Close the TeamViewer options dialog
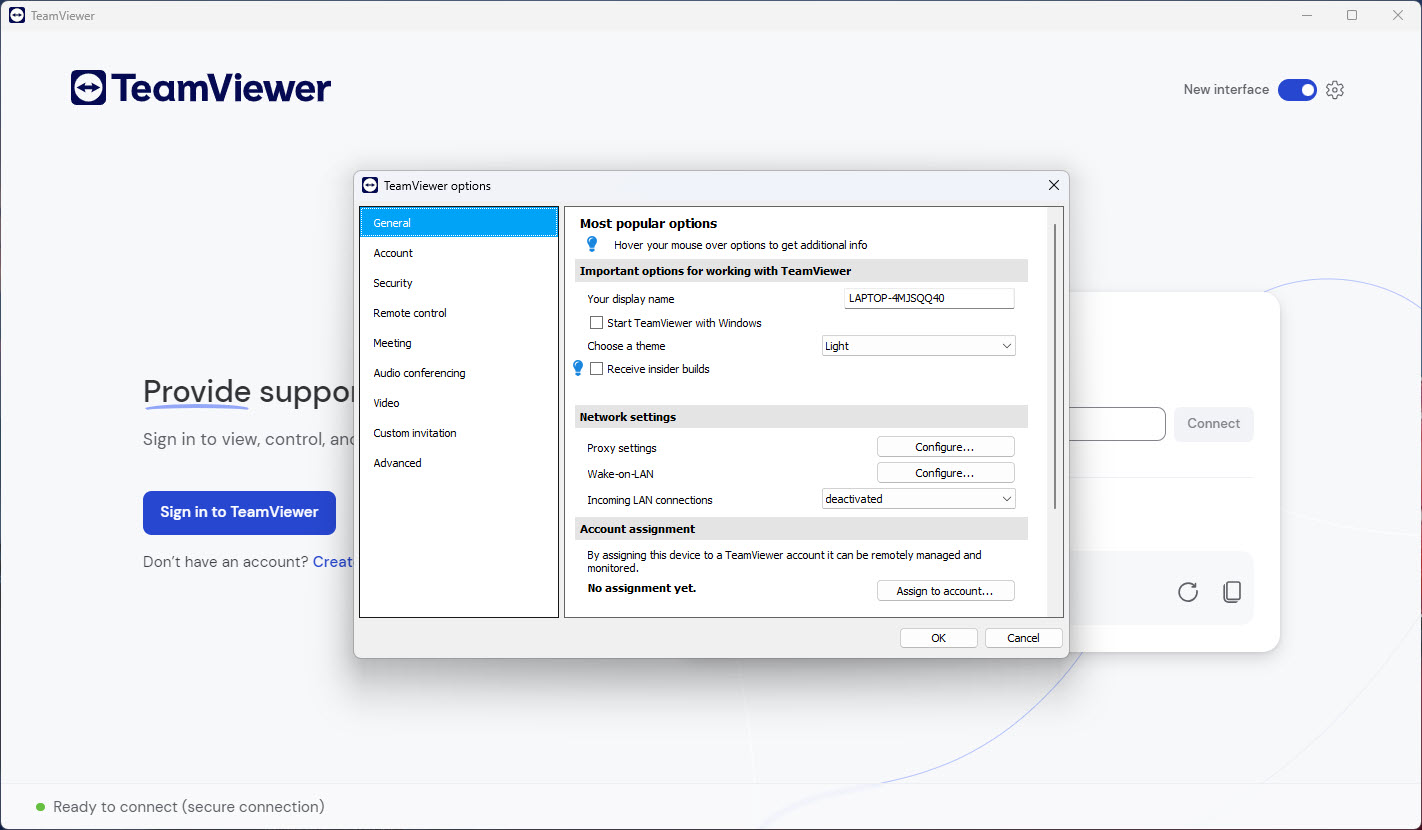 coord(1053,185)
